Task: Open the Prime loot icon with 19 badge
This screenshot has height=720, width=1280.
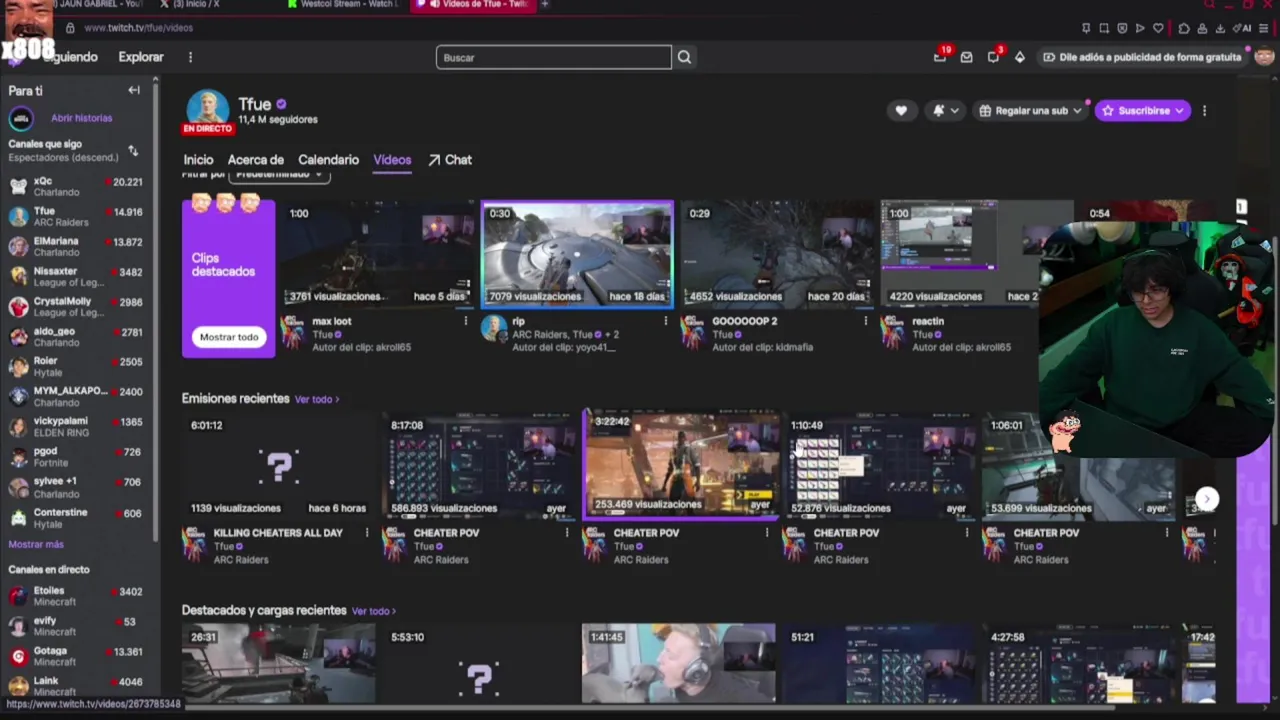Action: tap(940, 57)
